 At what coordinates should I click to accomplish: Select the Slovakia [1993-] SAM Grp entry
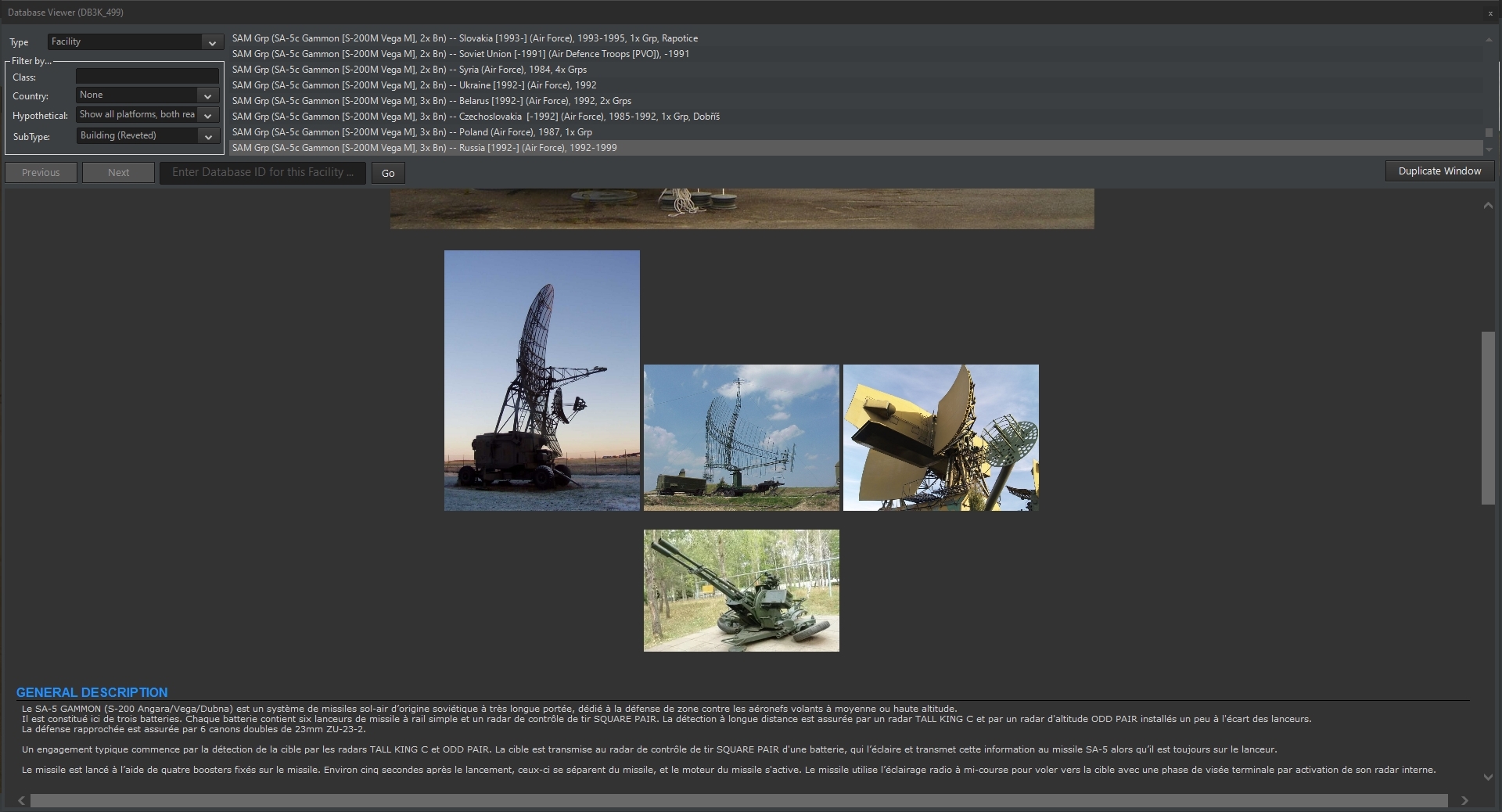click(x=856, y=38)
